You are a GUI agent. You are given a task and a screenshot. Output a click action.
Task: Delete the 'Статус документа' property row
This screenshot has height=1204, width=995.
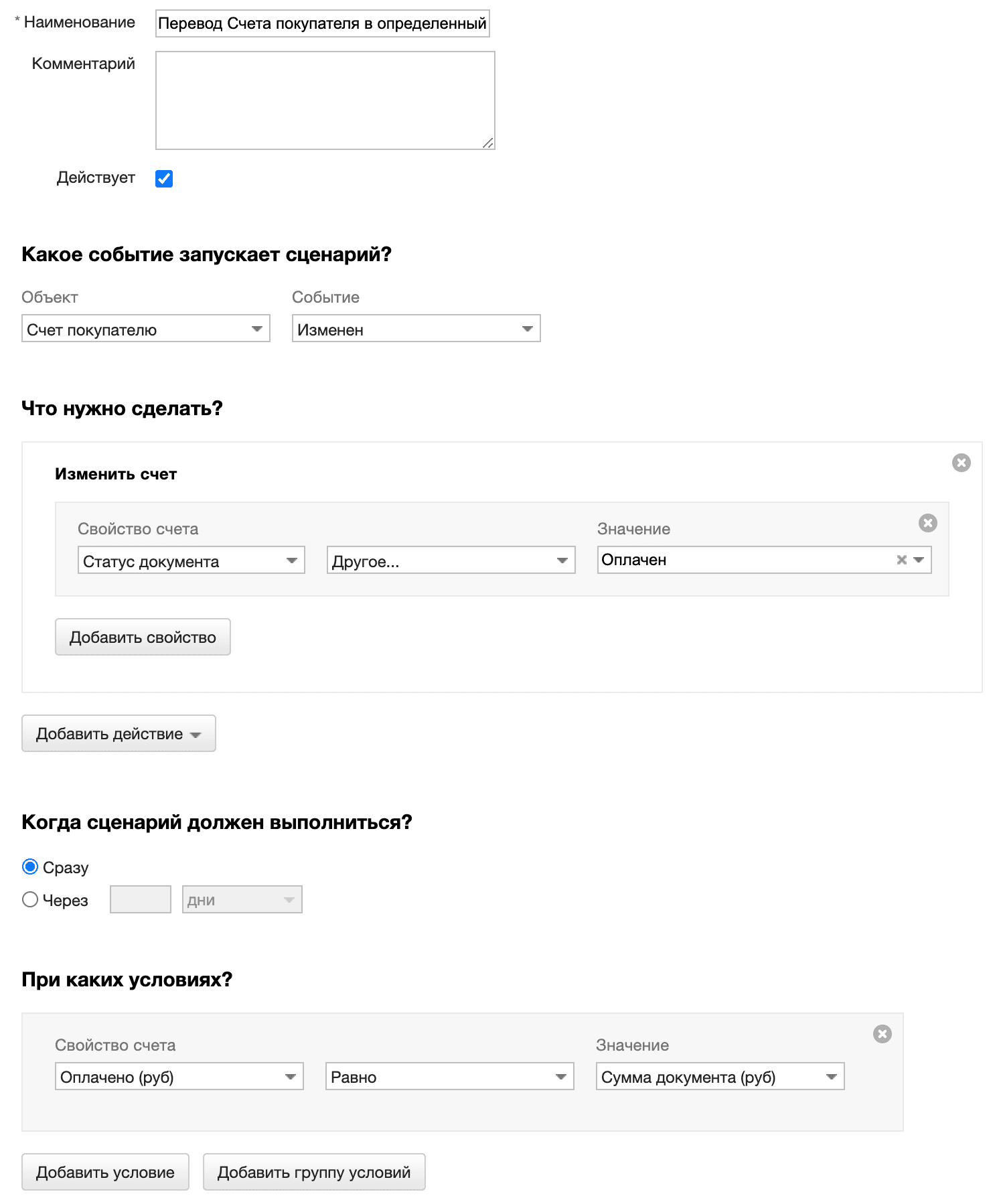tap(927, 523)
